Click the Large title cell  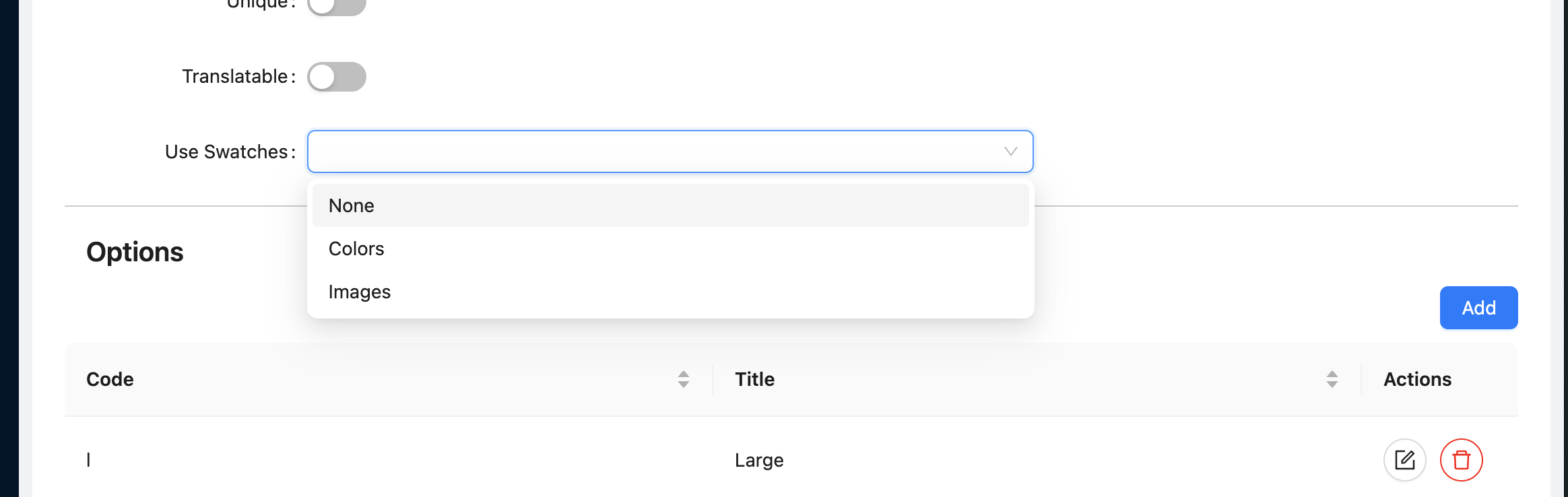759,460
